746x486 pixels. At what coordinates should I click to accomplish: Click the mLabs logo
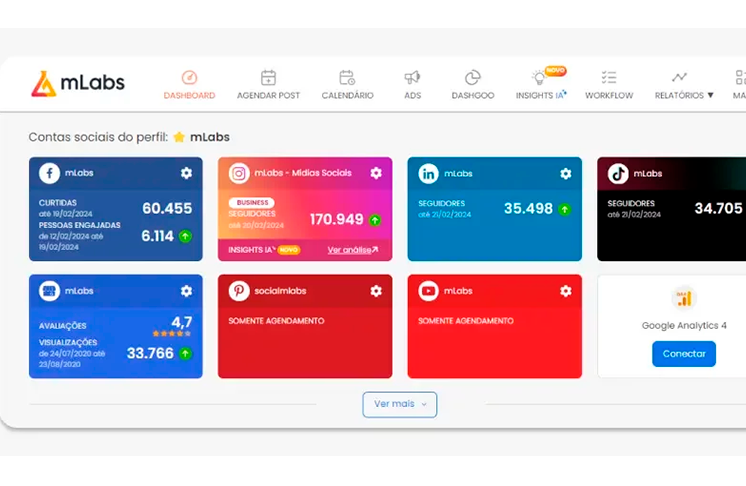78,84
